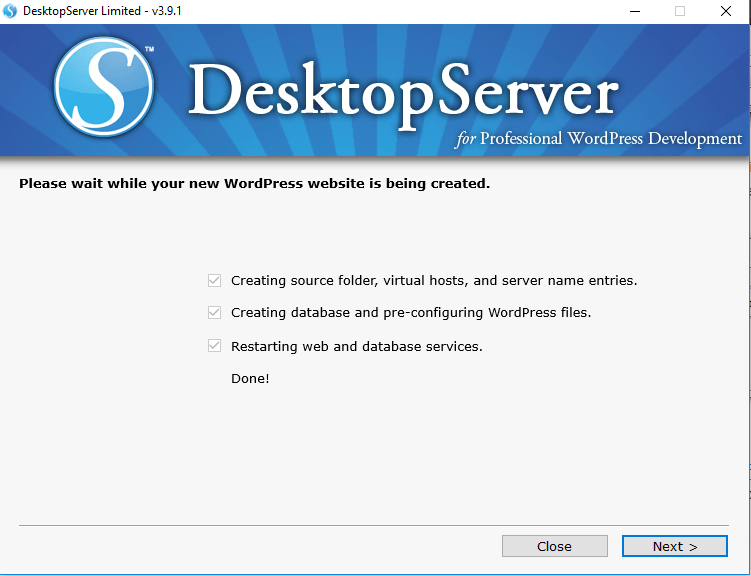
Task: Toggle the Restarting web services checkbox
Action: tap(214, 346)
